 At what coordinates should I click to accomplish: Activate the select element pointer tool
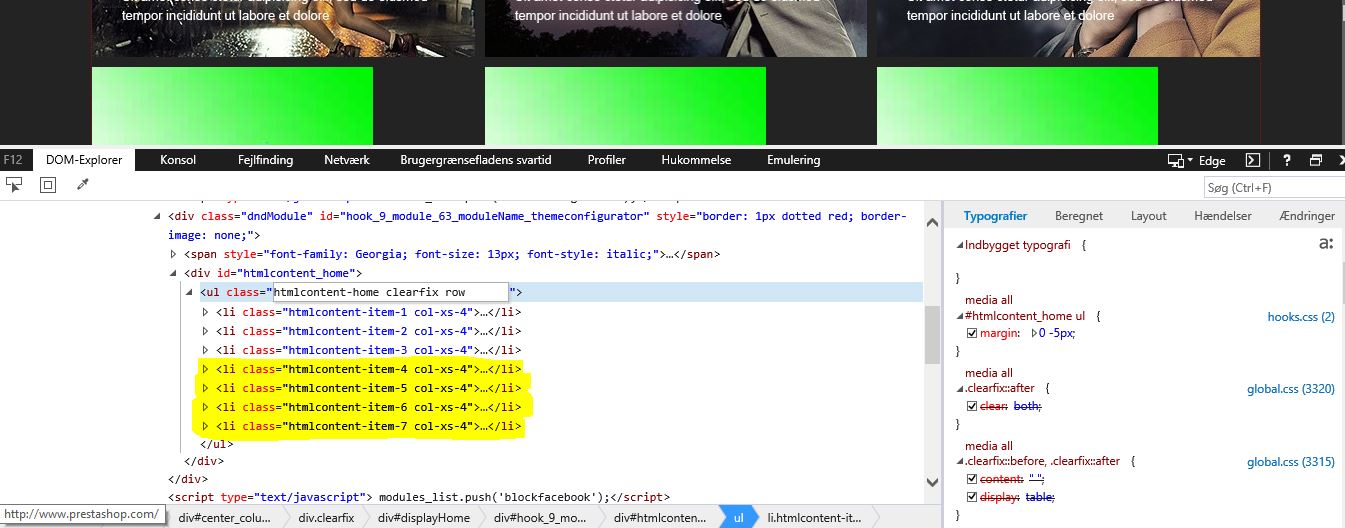click(x=15, y=185)
